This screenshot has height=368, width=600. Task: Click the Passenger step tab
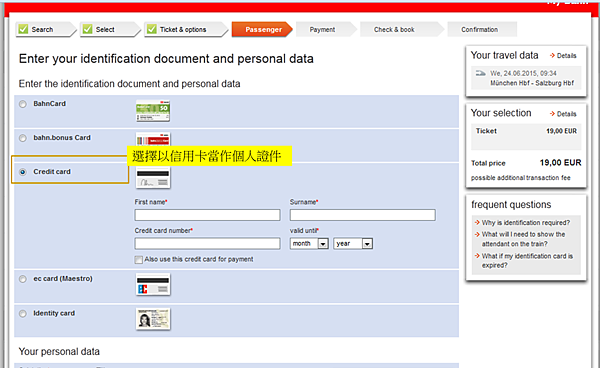pyautogui.click(x=262, y=29)
